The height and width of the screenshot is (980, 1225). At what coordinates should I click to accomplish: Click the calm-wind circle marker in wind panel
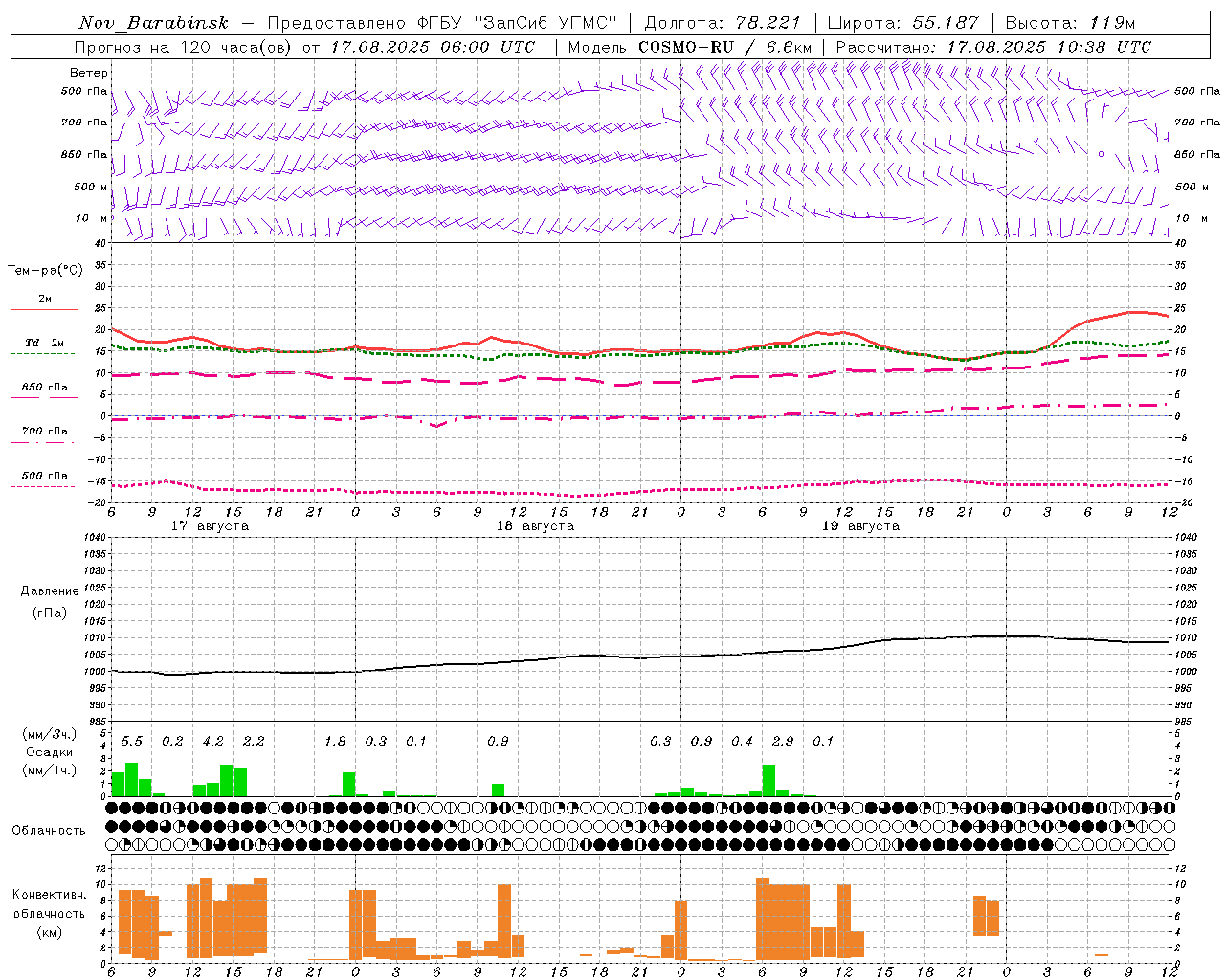(x=1102, y=153)
